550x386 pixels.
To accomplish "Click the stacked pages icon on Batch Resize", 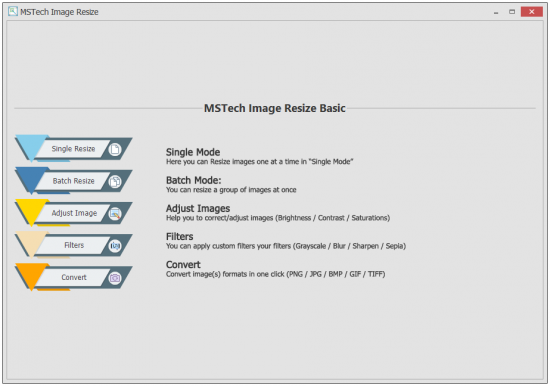I will [x=115, y=181].
